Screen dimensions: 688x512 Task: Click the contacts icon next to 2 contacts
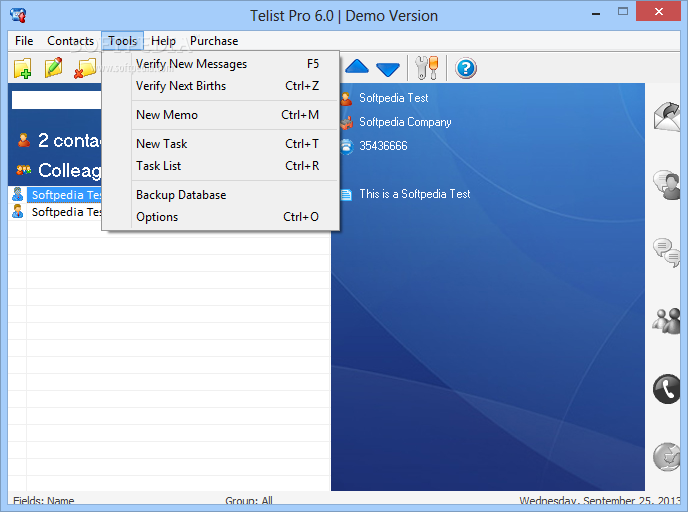(24, 140)
